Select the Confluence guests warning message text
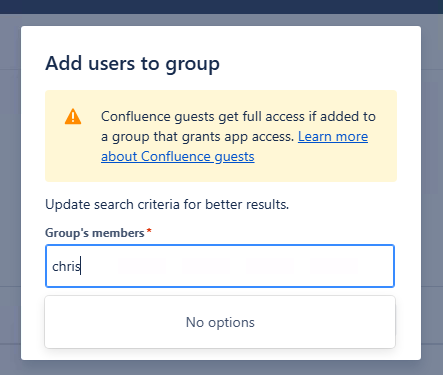443x375 pixels. click(x=238, y=136)
